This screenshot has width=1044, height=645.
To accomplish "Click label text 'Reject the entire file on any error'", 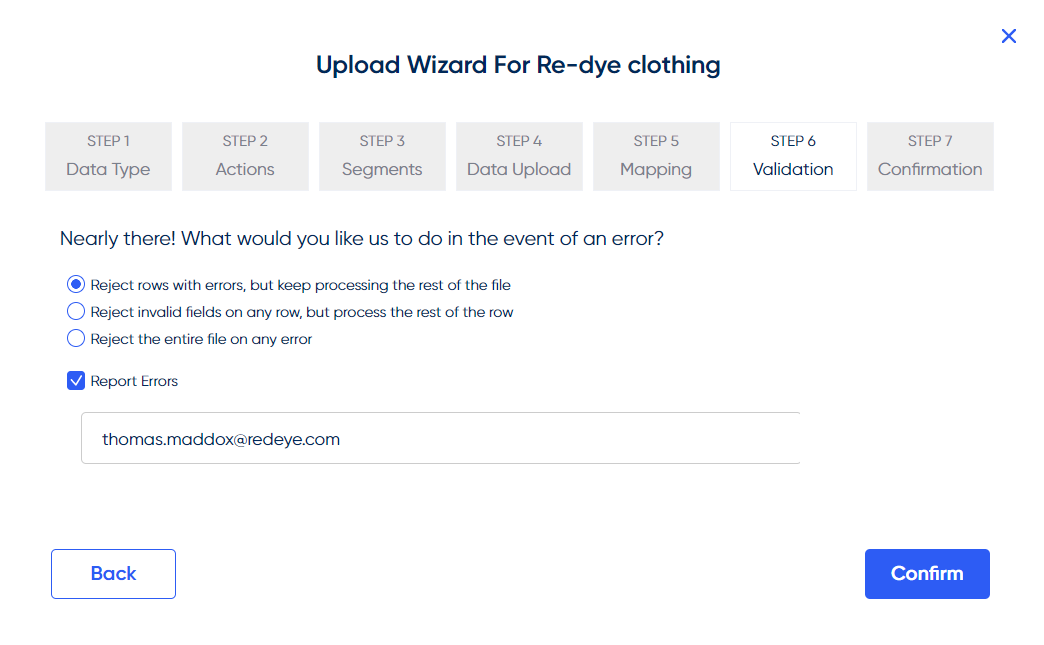I will [x=201, y=339].
